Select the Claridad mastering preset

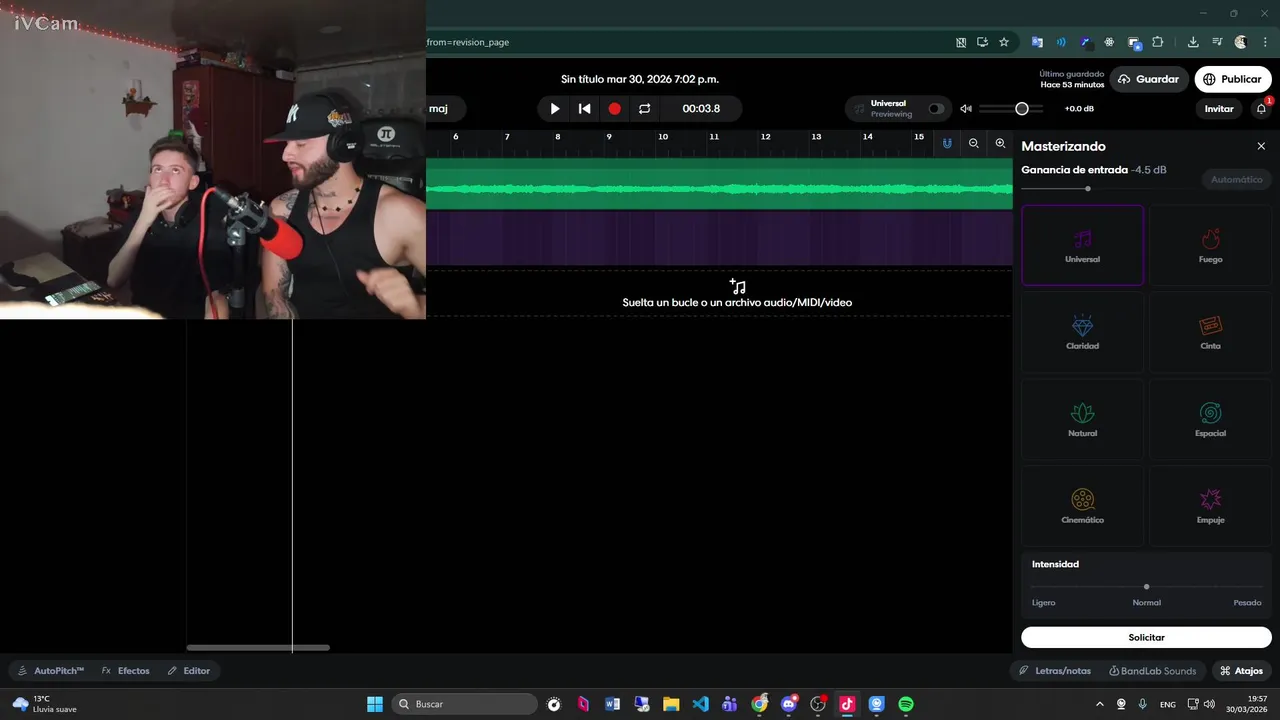1082,332
